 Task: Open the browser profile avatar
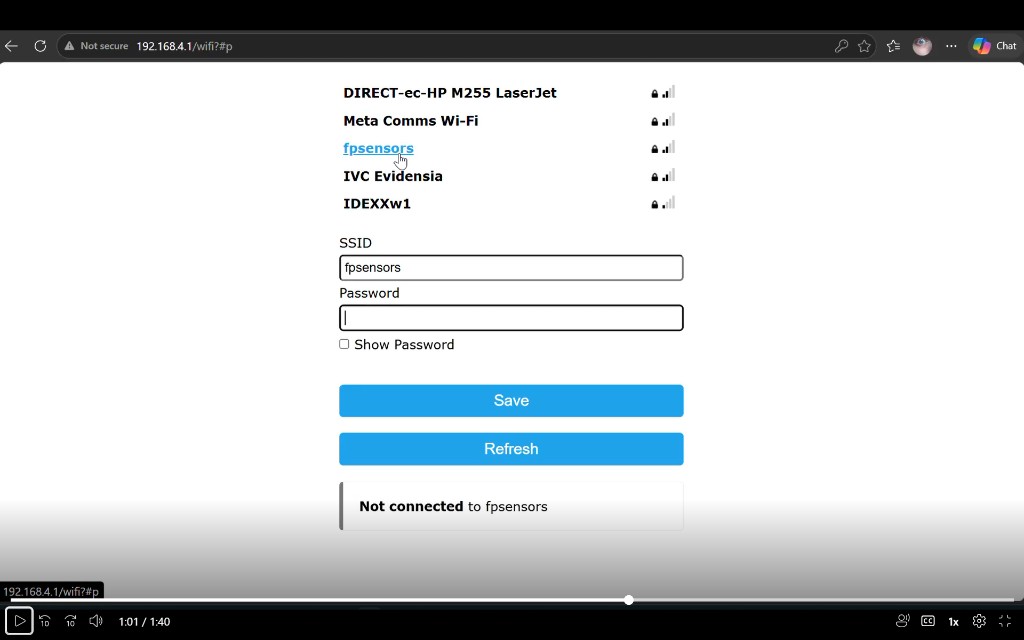(x=922, y=46)
